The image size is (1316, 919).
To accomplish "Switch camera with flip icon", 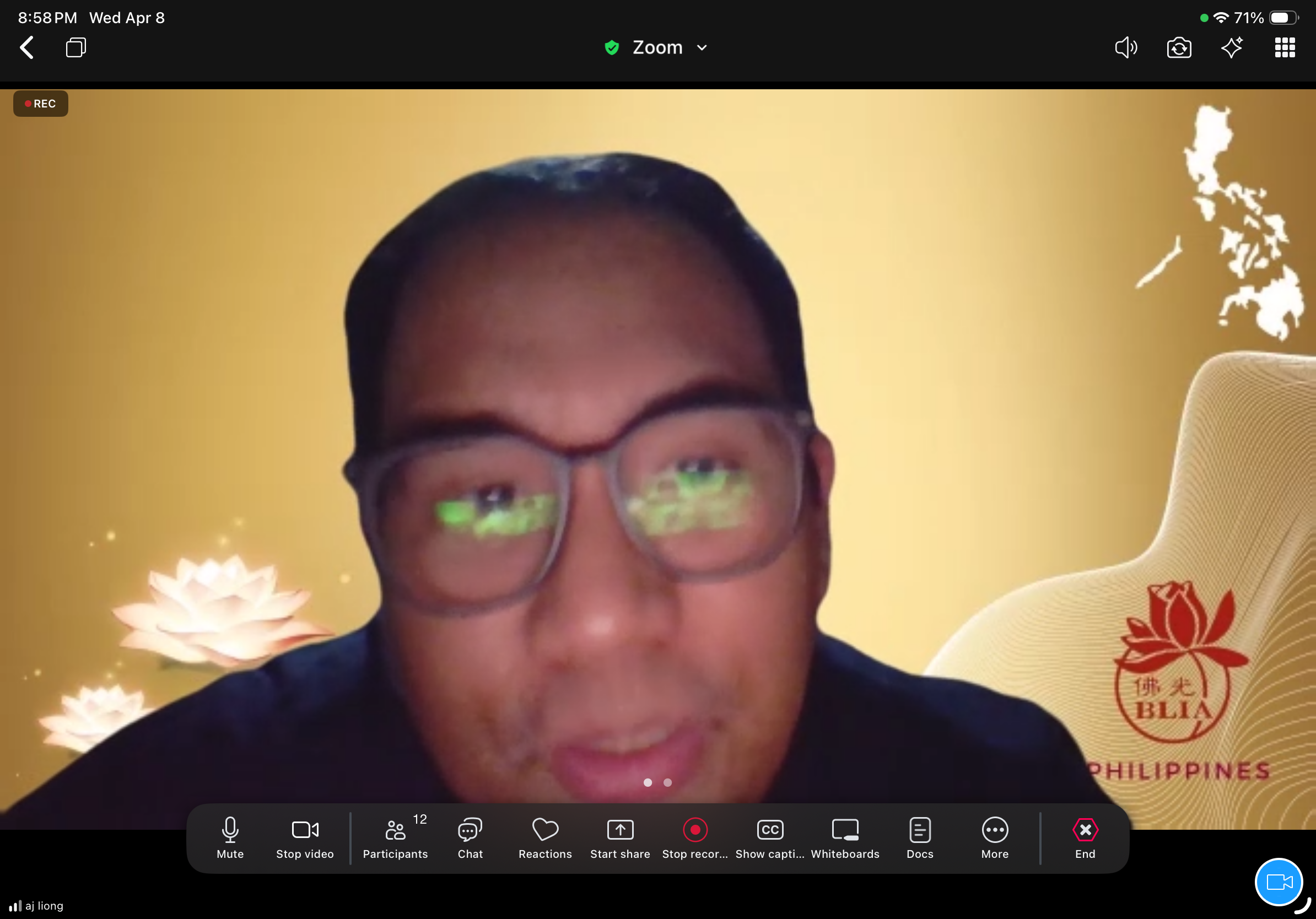I will (1179, 47).
